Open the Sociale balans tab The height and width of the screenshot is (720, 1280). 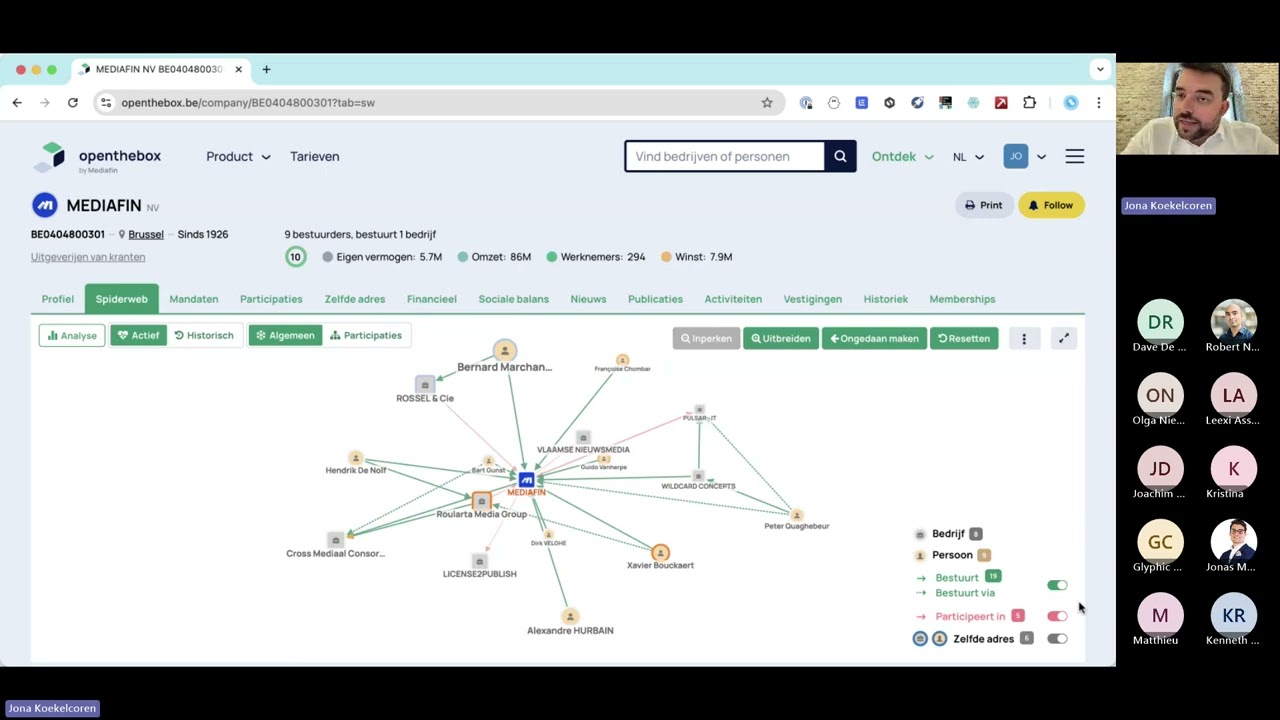[x=514, y=299]
